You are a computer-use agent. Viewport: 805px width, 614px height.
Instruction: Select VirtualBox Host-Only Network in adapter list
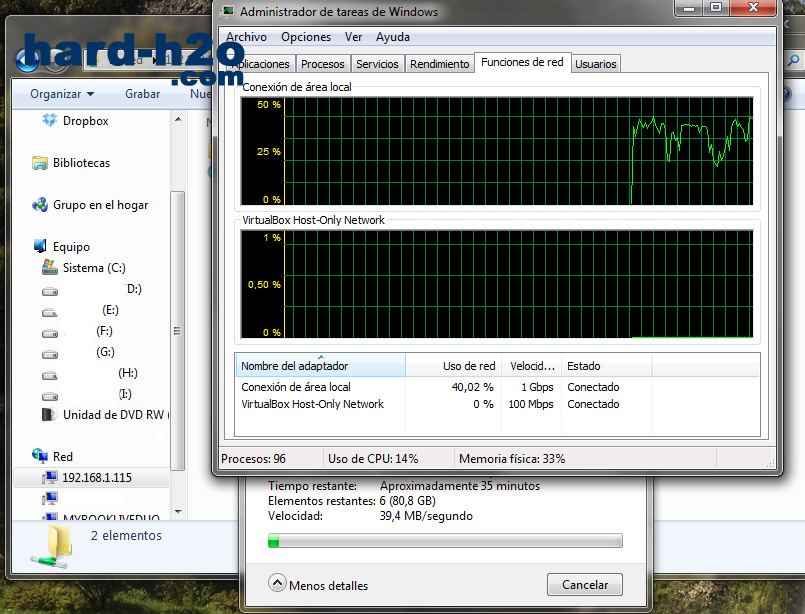point(312,404)
